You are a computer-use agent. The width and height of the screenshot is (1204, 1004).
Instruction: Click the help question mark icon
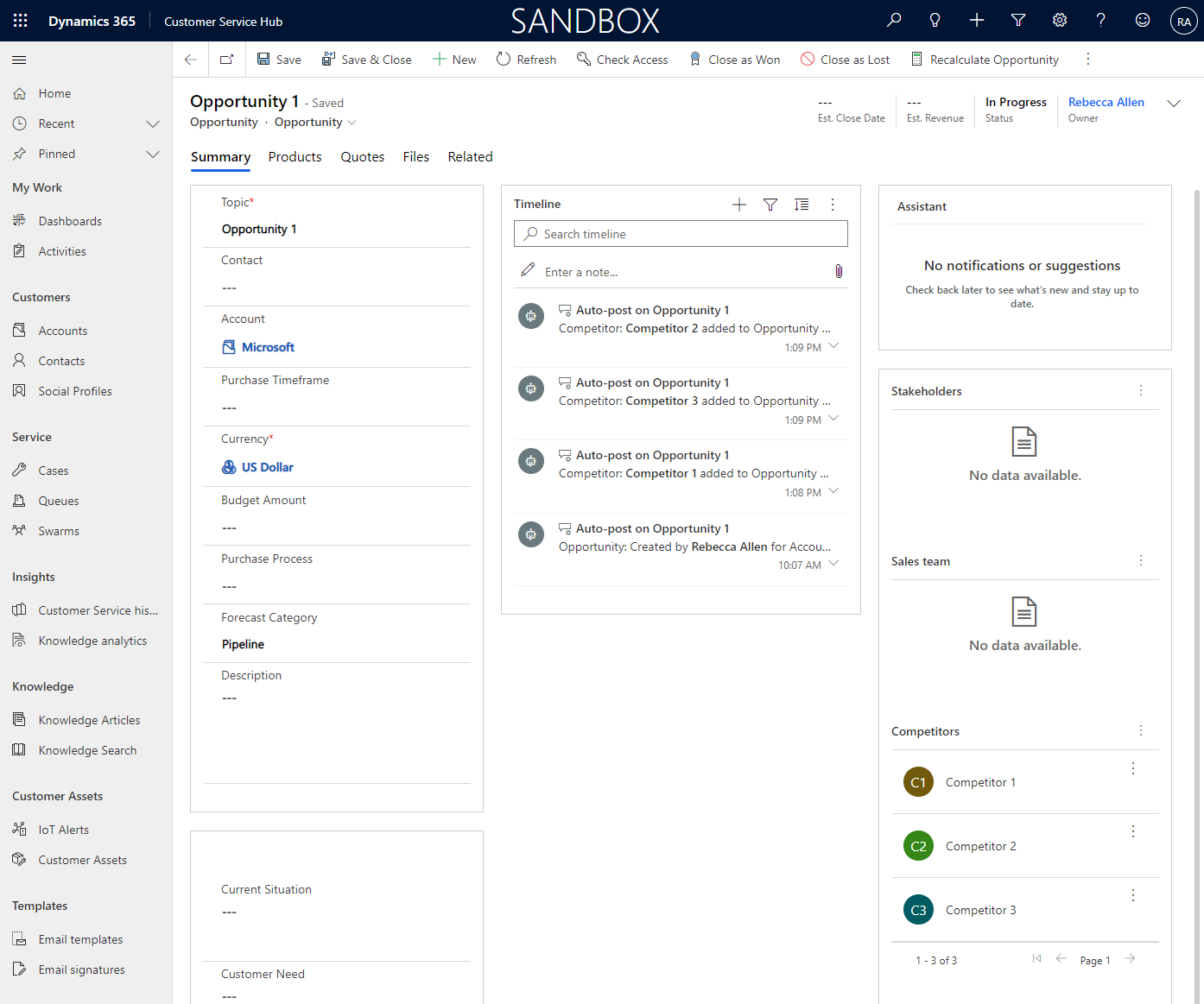click(x=1101, y=20)
